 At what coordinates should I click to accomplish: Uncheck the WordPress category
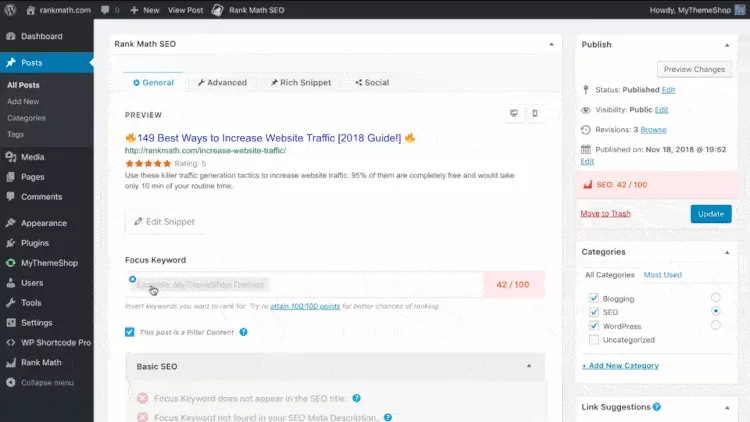tap(594, 326)
